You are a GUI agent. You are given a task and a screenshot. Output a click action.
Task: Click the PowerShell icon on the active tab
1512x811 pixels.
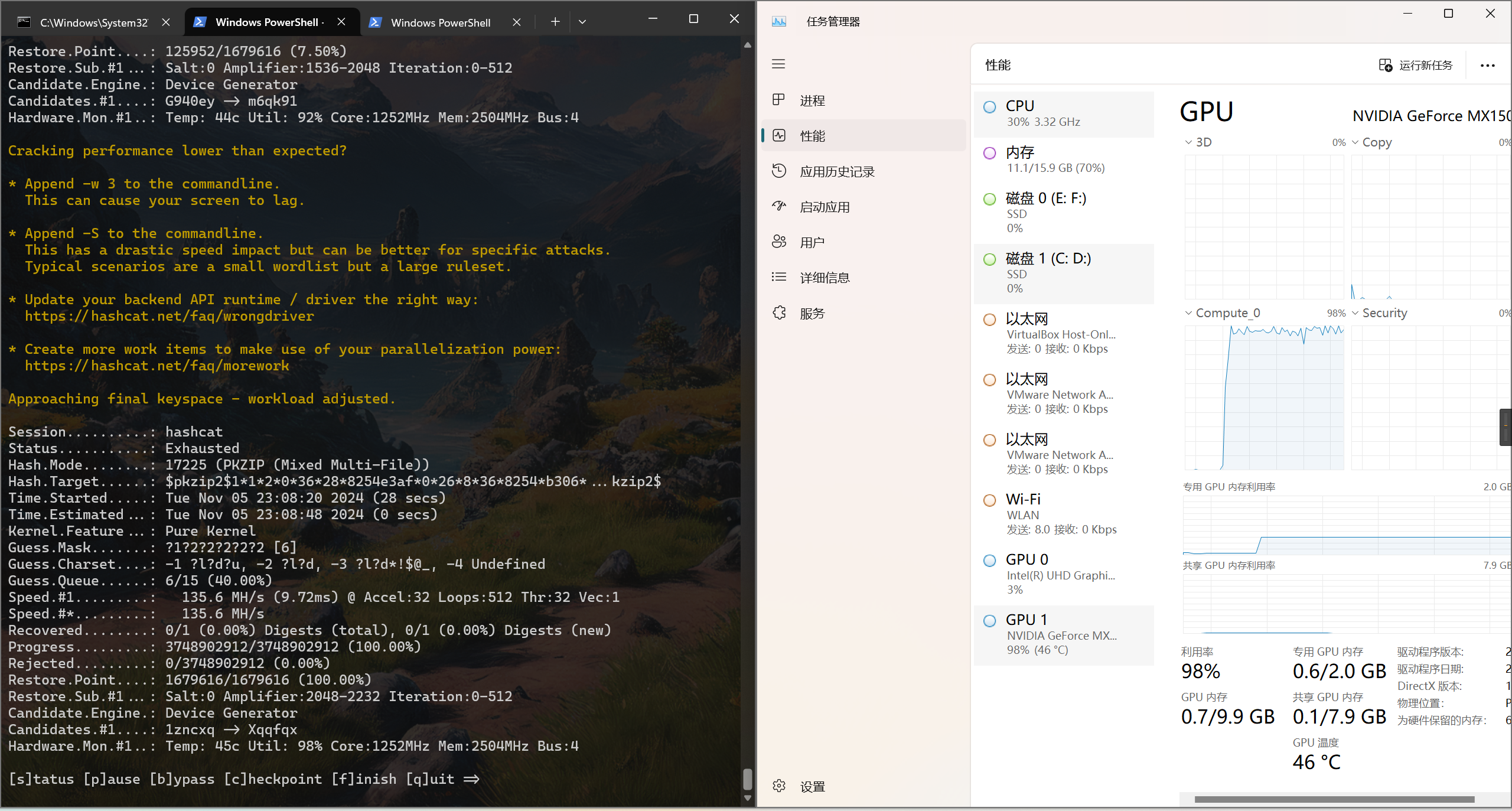click(x=200, y=22)
